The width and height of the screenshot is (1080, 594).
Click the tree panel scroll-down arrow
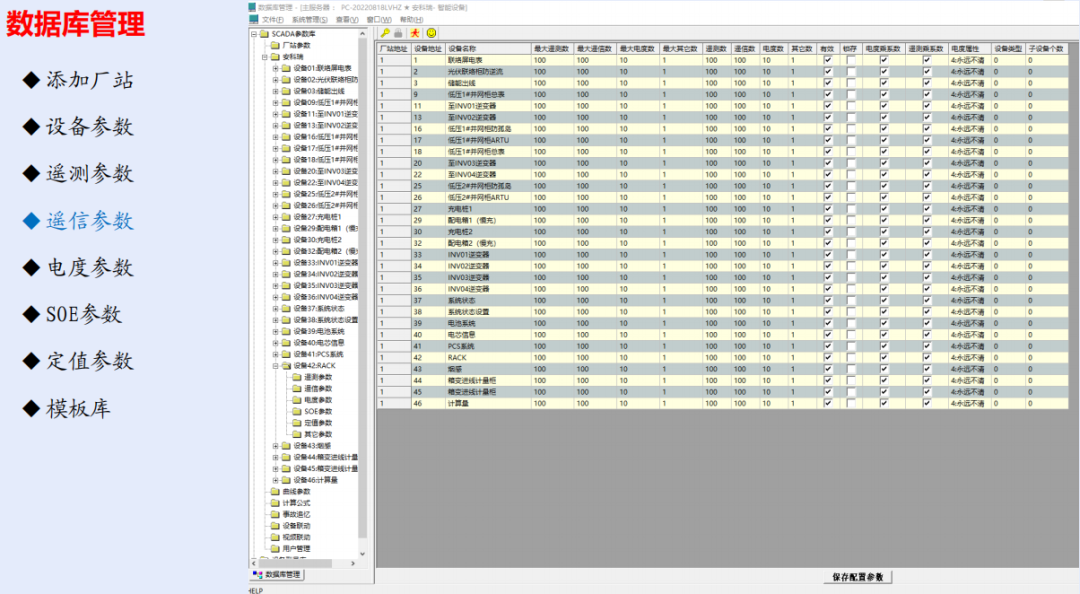coord(362,553)
